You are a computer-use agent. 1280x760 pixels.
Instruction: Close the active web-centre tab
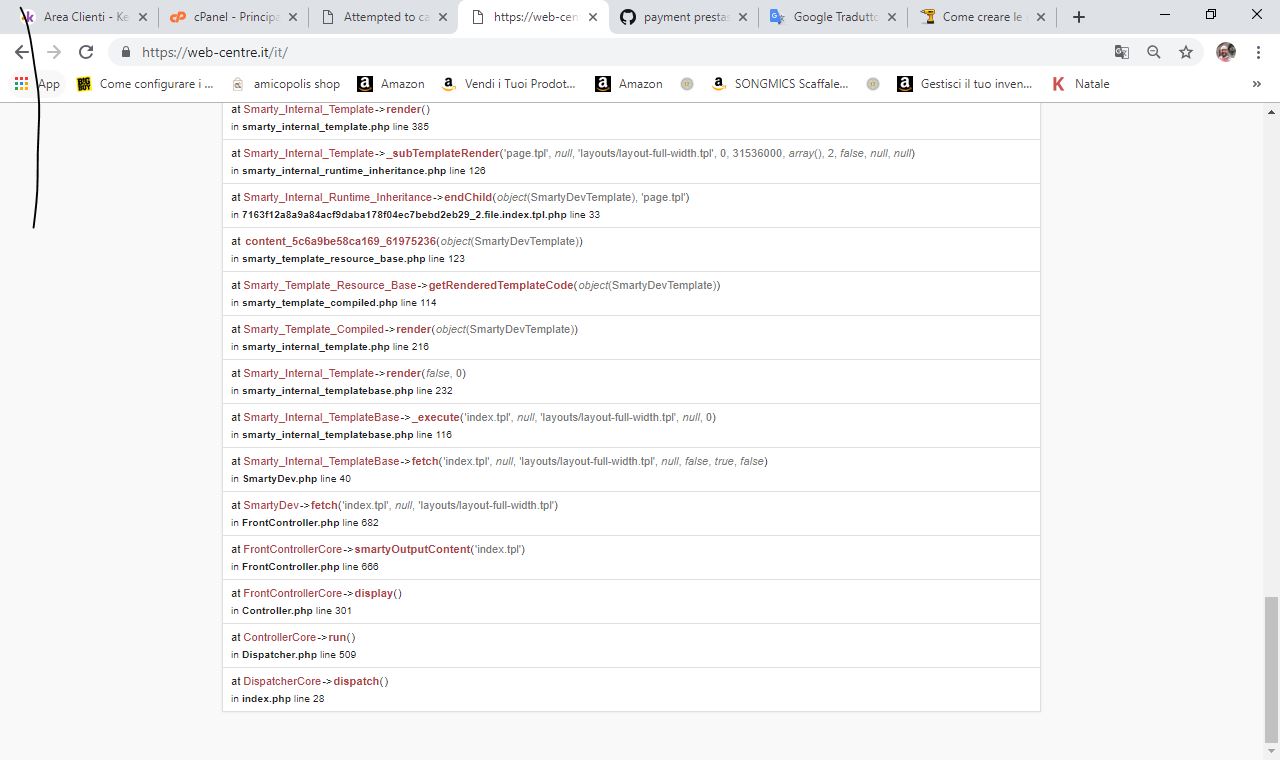pos(593,17)
